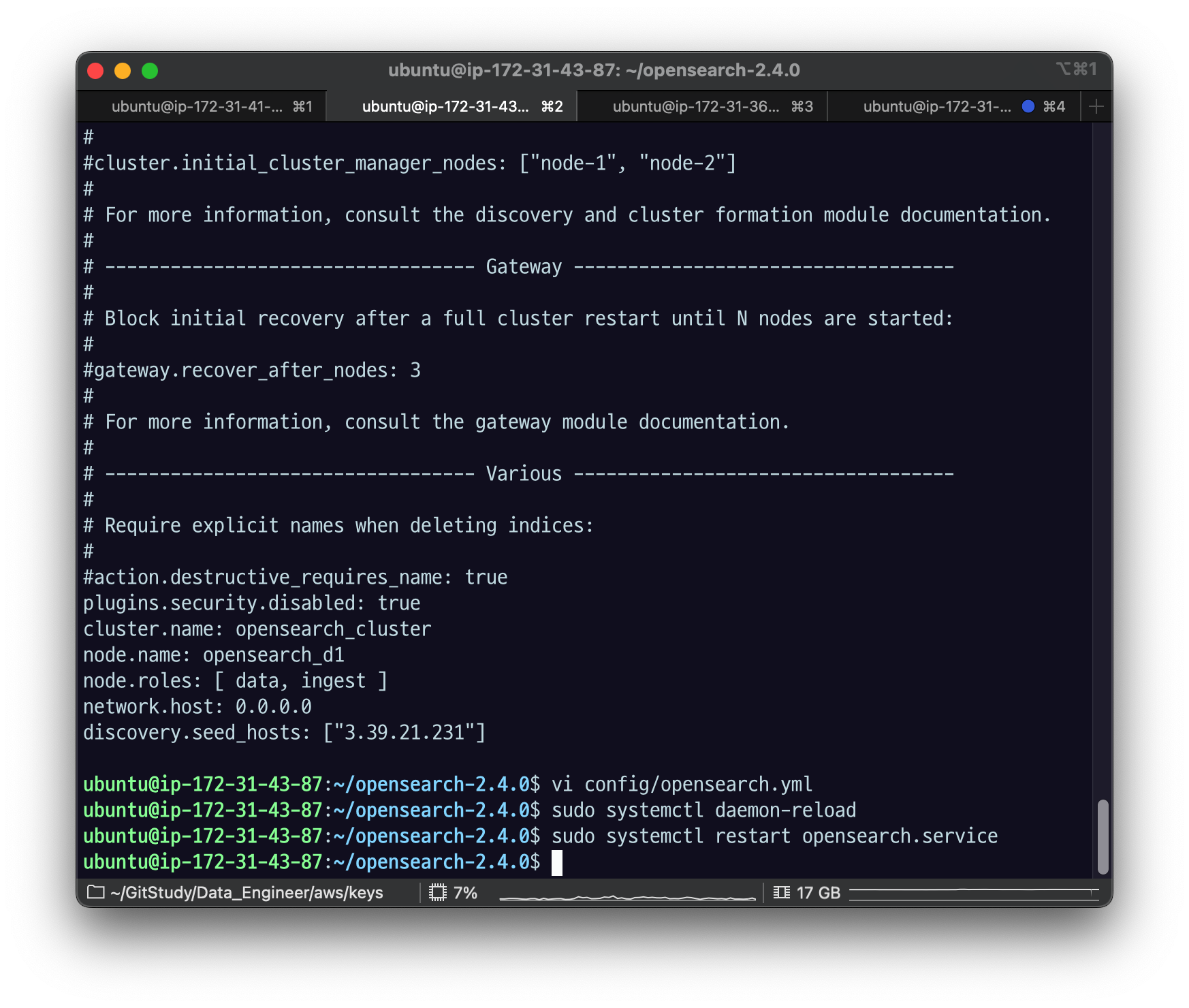The image size is (1189, 1008).
Task: Click the discovery and cluster formation comment
Action: (567, 215)
